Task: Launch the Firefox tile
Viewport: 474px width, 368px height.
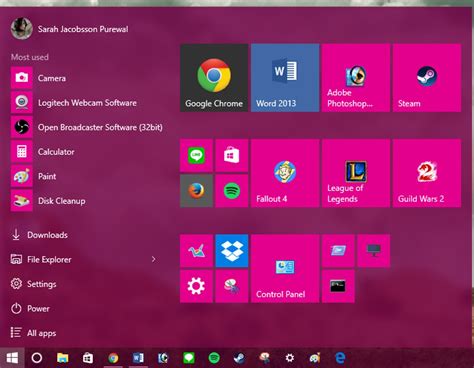Action: pyautogui.click(x=196, y=191)
